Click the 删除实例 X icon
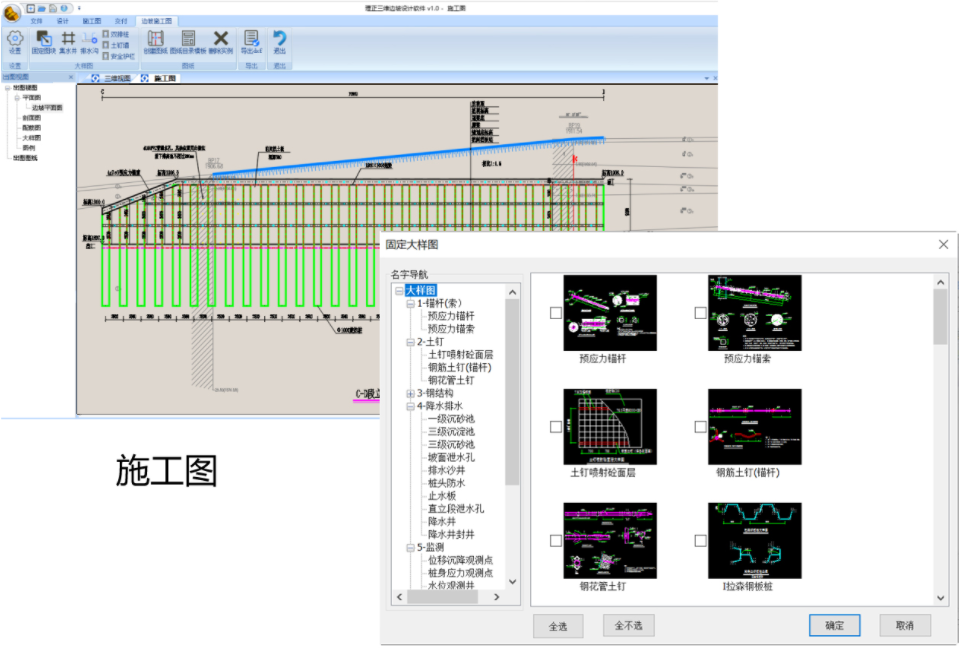 [x=221, y=39]
